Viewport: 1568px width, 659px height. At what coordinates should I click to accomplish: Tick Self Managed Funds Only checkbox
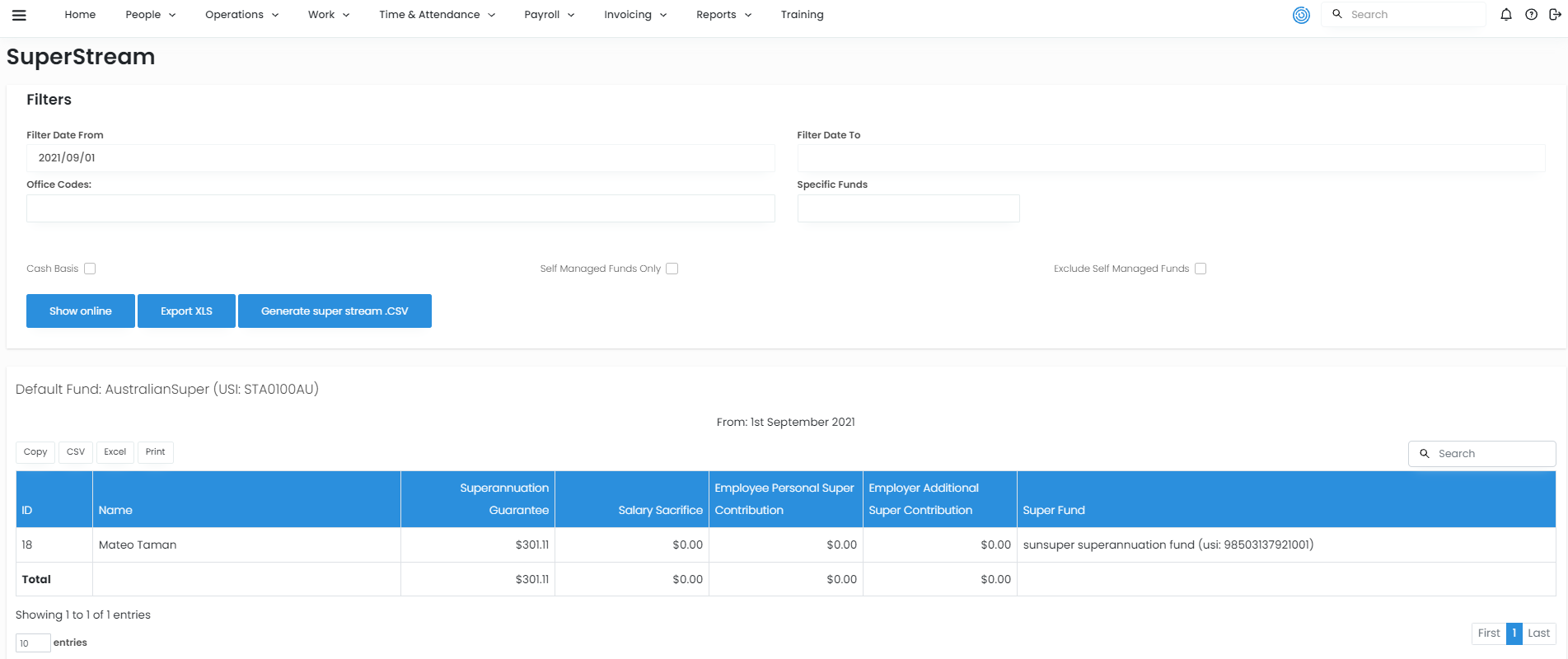(x=672, y=269)
